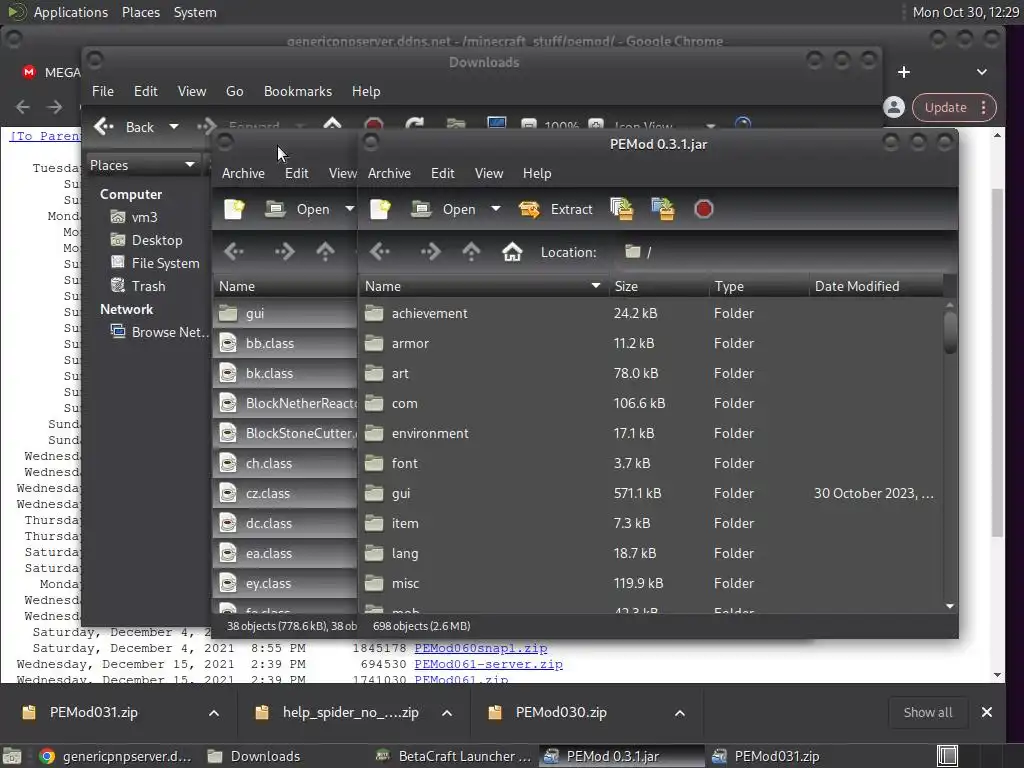Go to archive home location
1024x768 pixels.
tap(512, 252)
